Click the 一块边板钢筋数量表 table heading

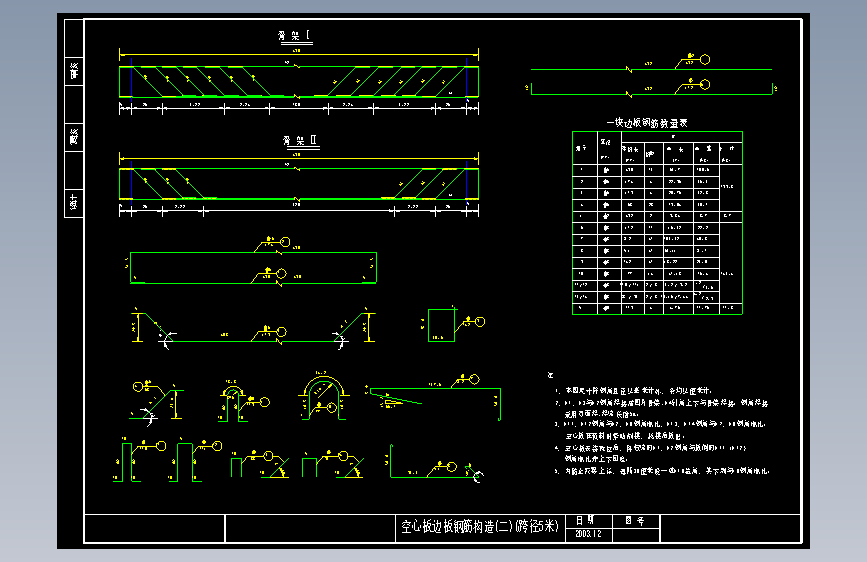[647, 123]
